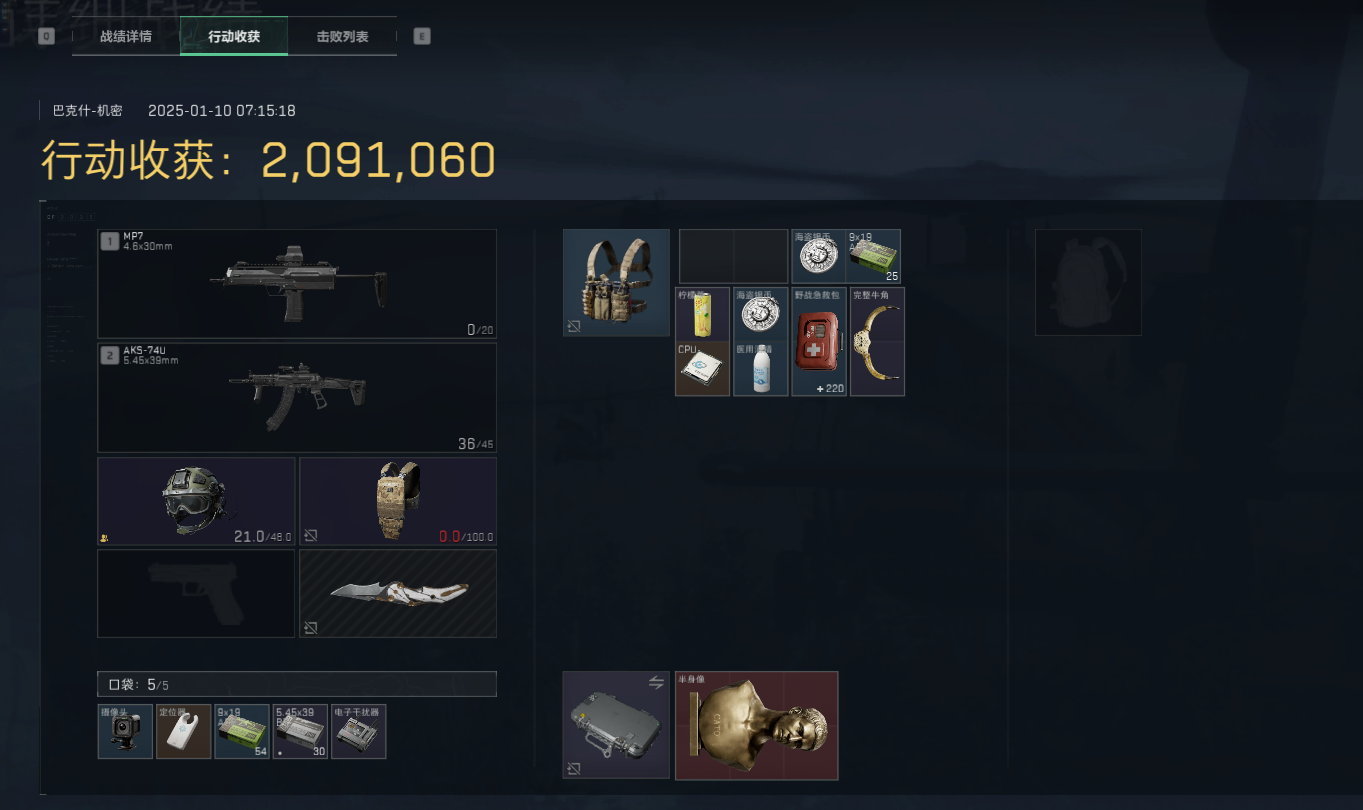Screen dimensions: 1363x810
Task: Select the 定位器 locator item
Action: pos(184,731)
